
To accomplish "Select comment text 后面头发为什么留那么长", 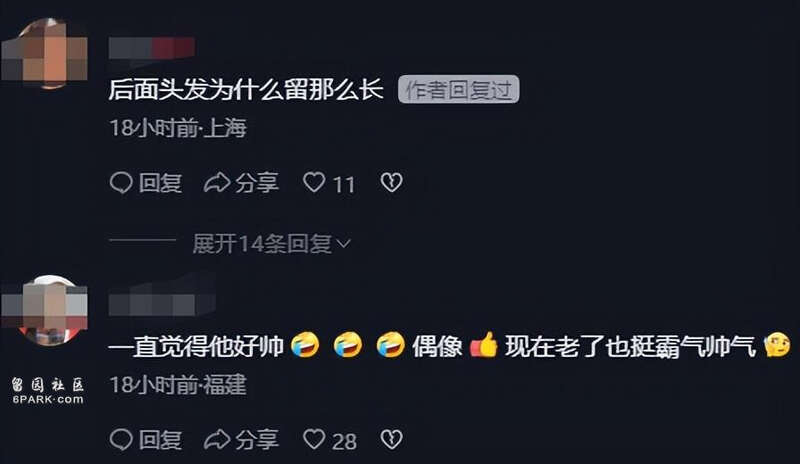I will pos(246,90).
